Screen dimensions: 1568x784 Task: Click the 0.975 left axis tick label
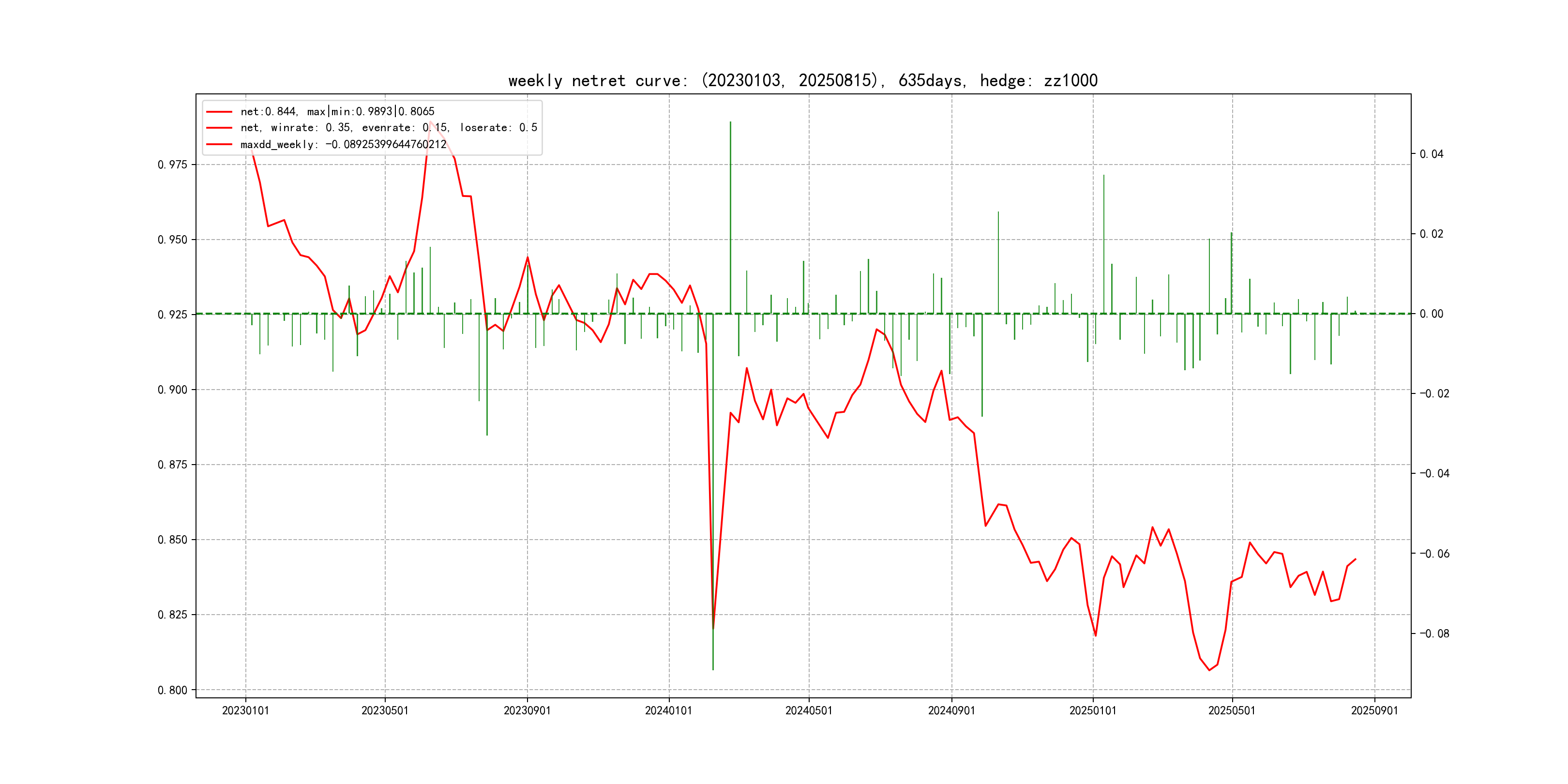172,165
